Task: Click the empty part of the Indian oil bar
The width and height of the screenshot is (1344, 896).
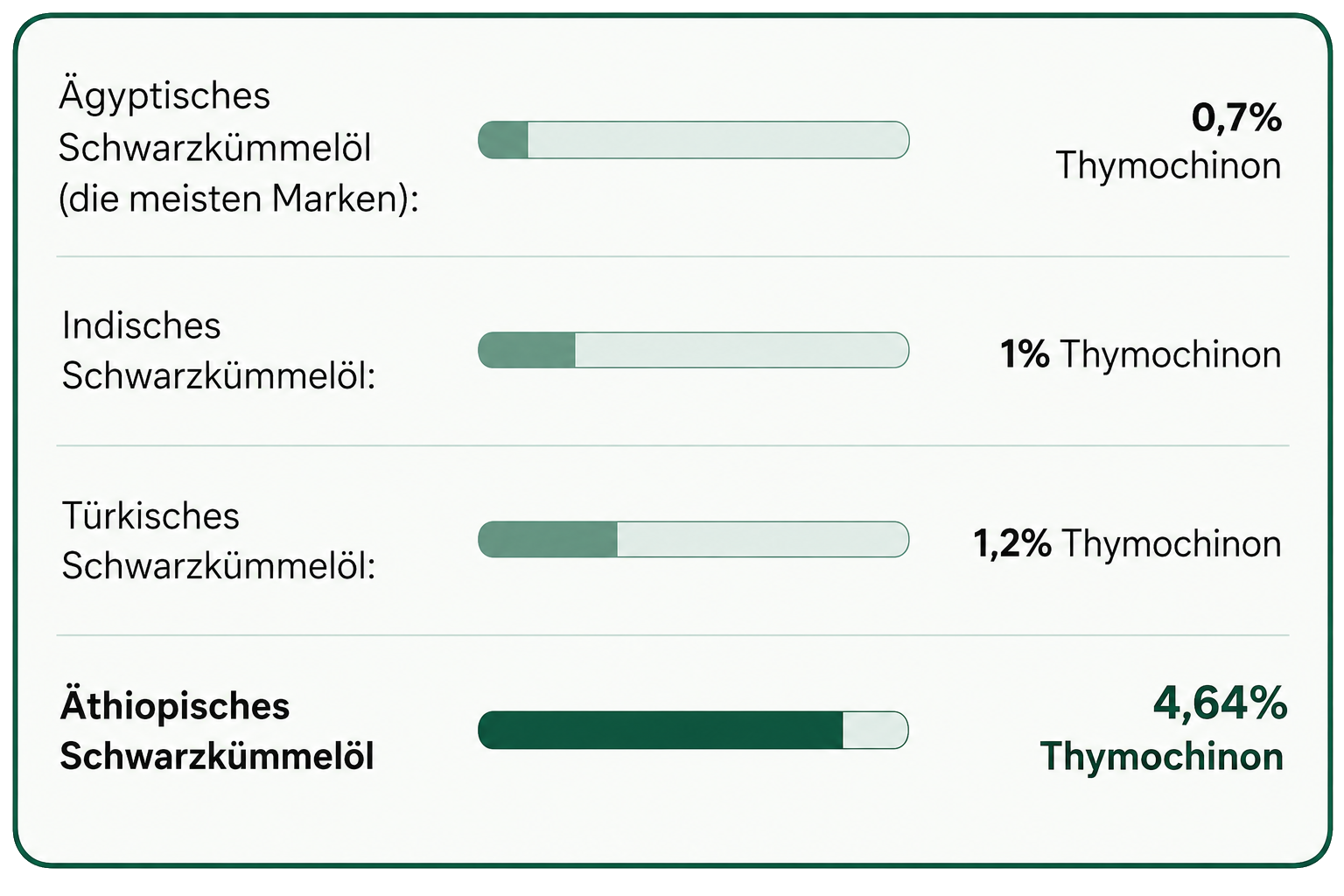Action: pos(743,350)
